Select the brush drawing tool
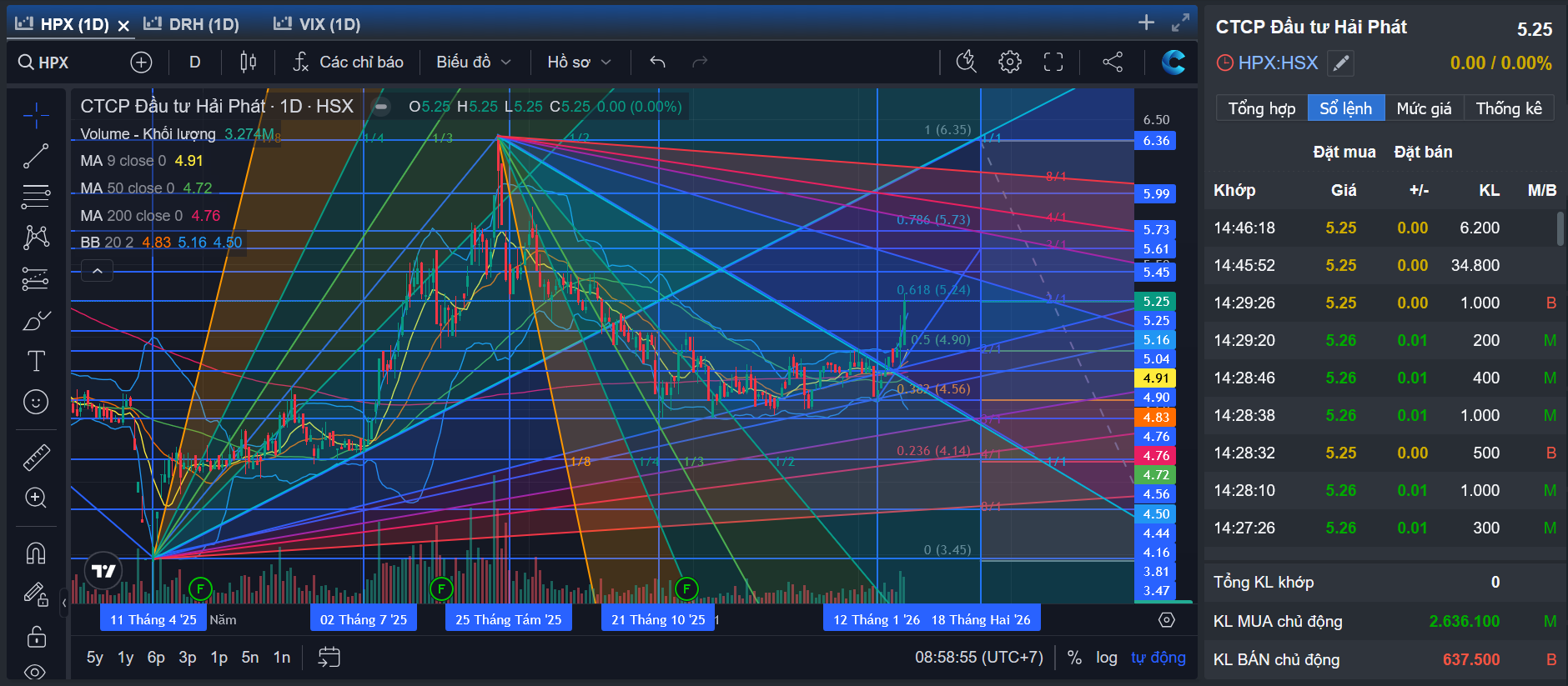The width and height of the screenshot is (1568, 686). [36, 320]
